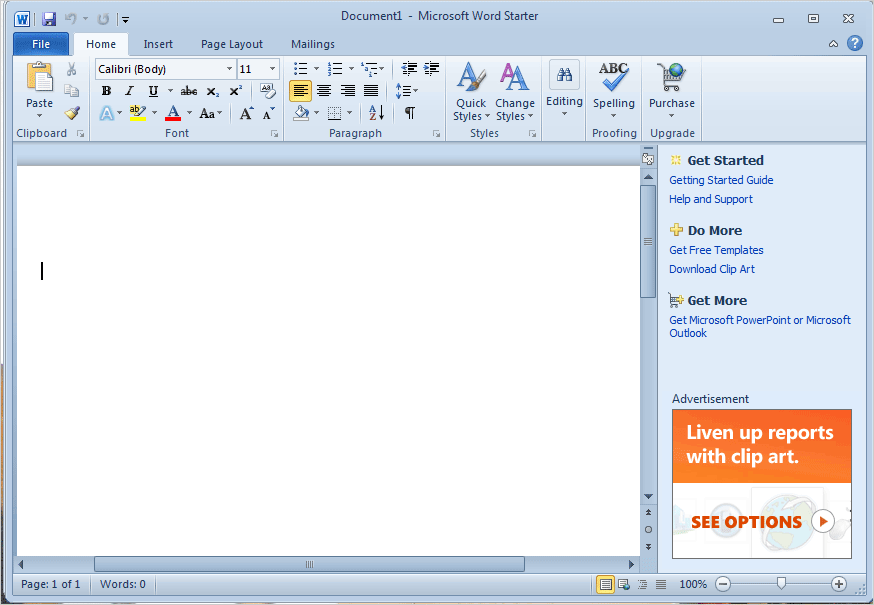Image resolution: width=874 pixels, height=605 pixels.
Task: Select the Home tab
Action: click(101, 44)
